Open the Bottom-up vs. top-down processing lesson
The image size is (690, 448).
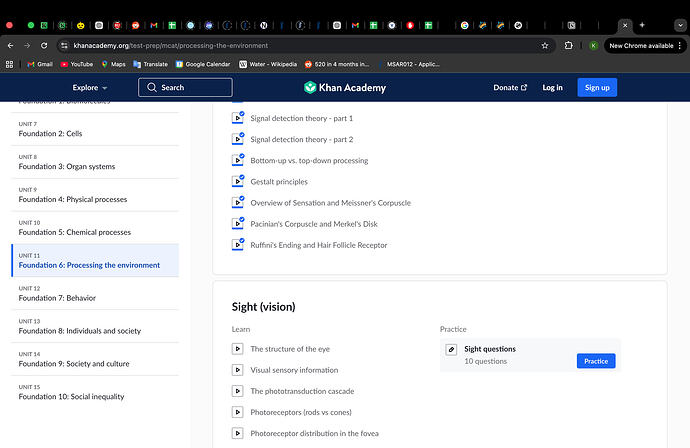309,161
